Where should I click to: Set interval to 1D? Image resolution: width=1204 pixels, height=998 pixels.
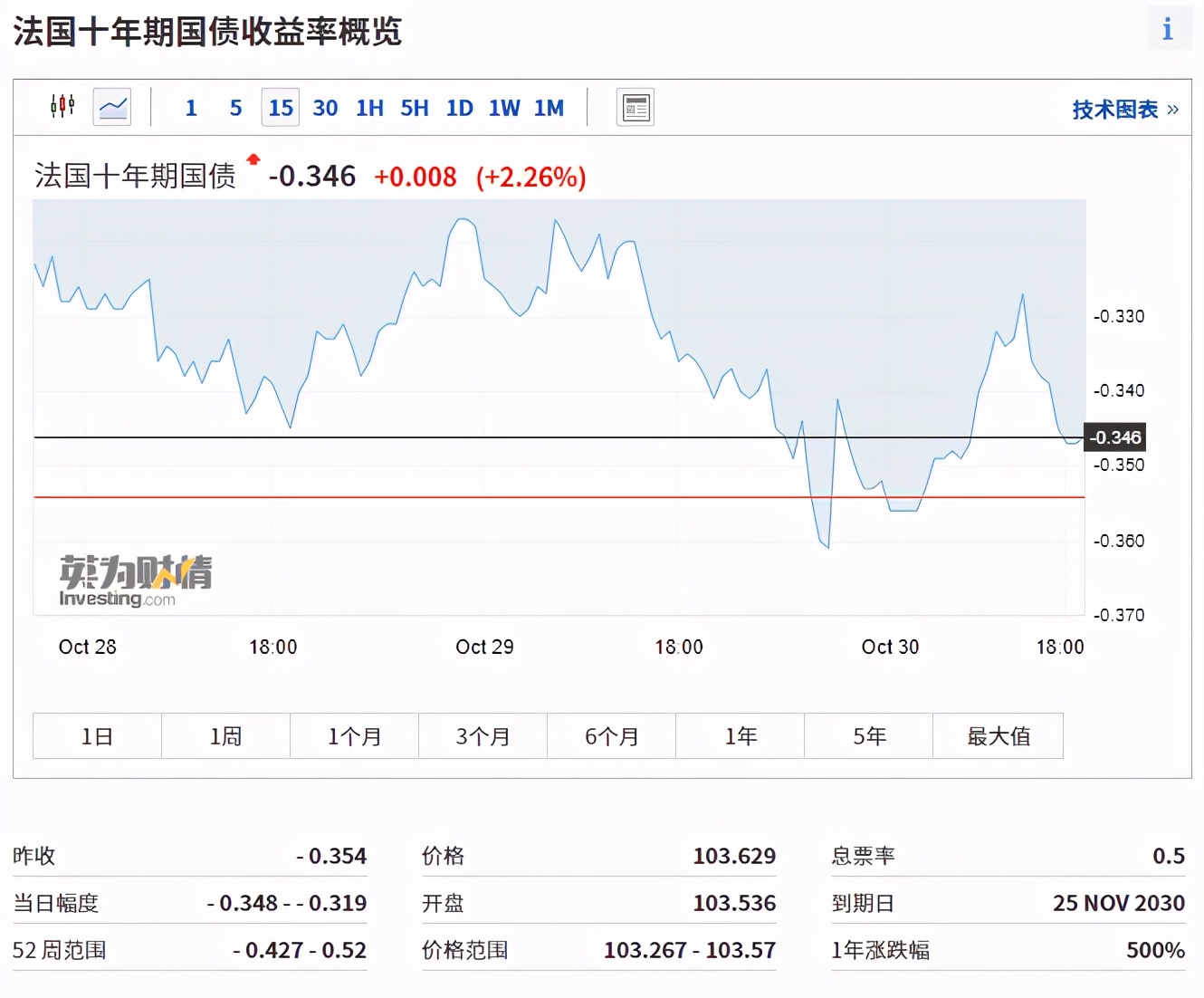point(460,108)
